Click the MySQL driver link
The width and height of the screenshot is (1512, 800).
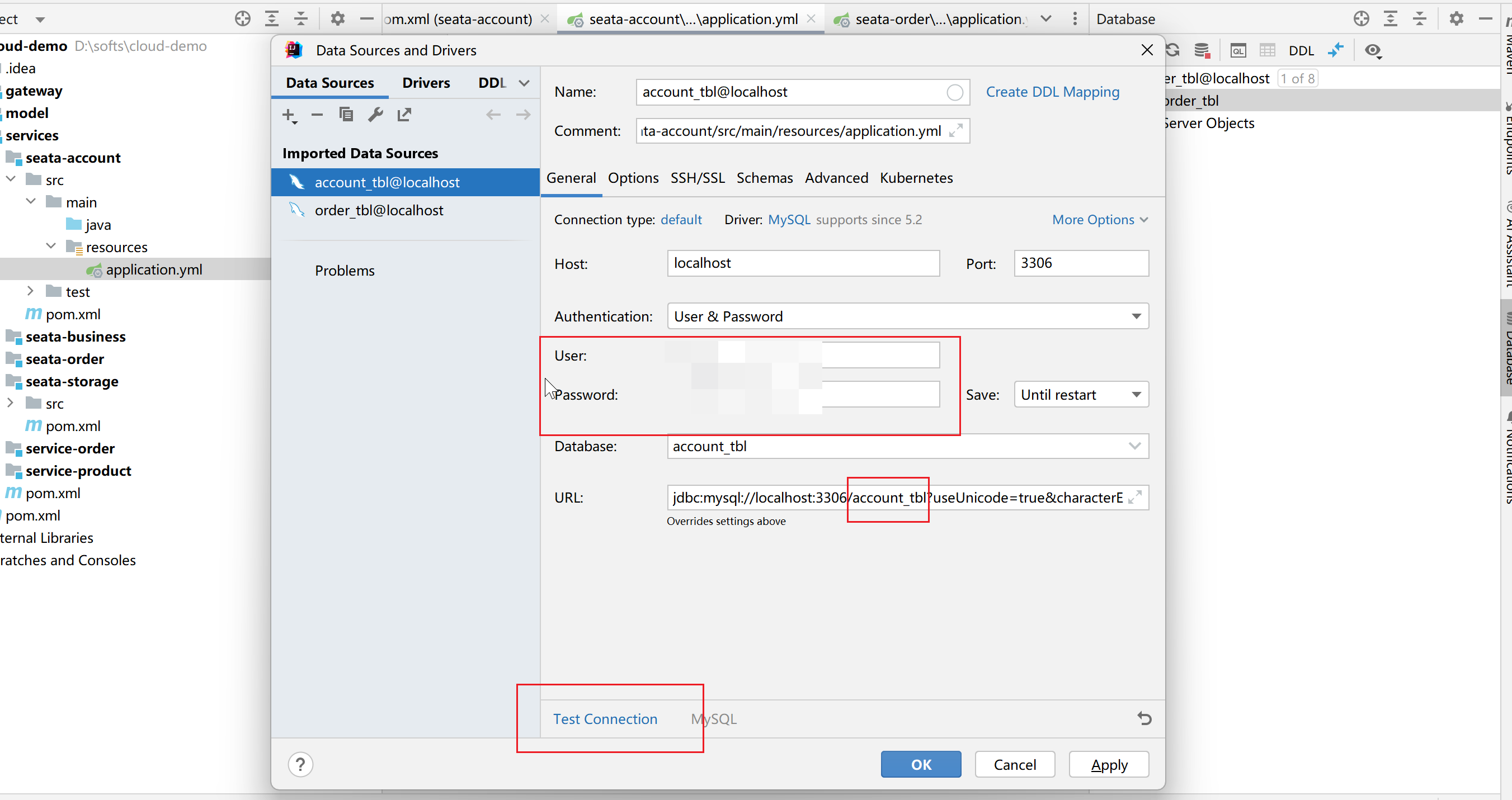(789, 220)
